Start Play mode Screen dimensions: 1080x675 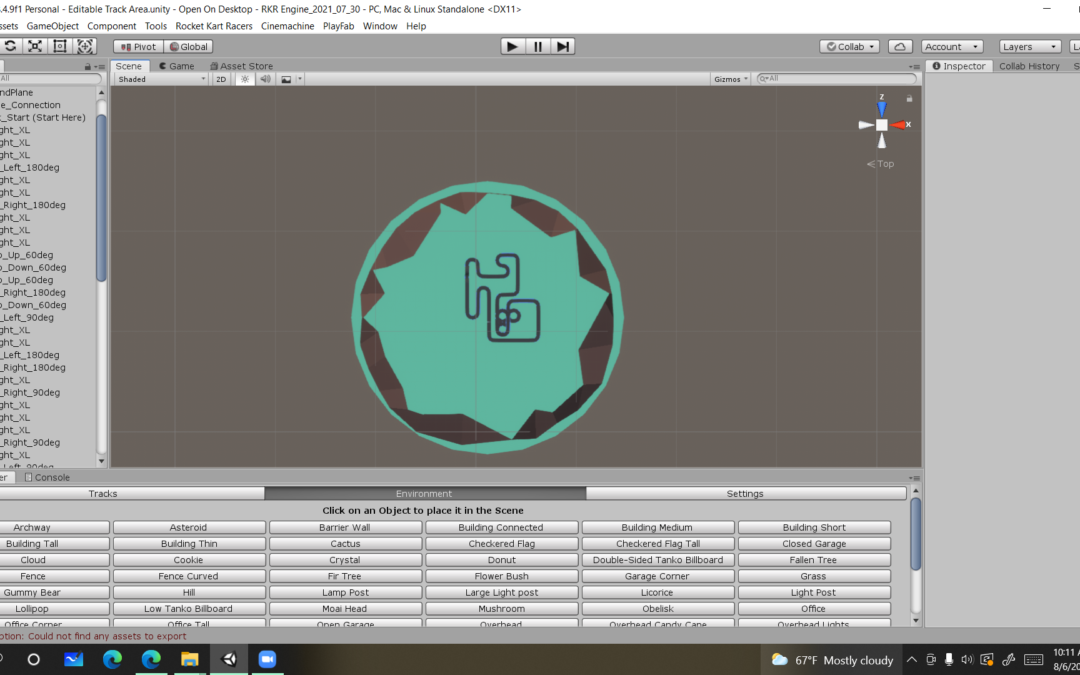click(512, 46)
